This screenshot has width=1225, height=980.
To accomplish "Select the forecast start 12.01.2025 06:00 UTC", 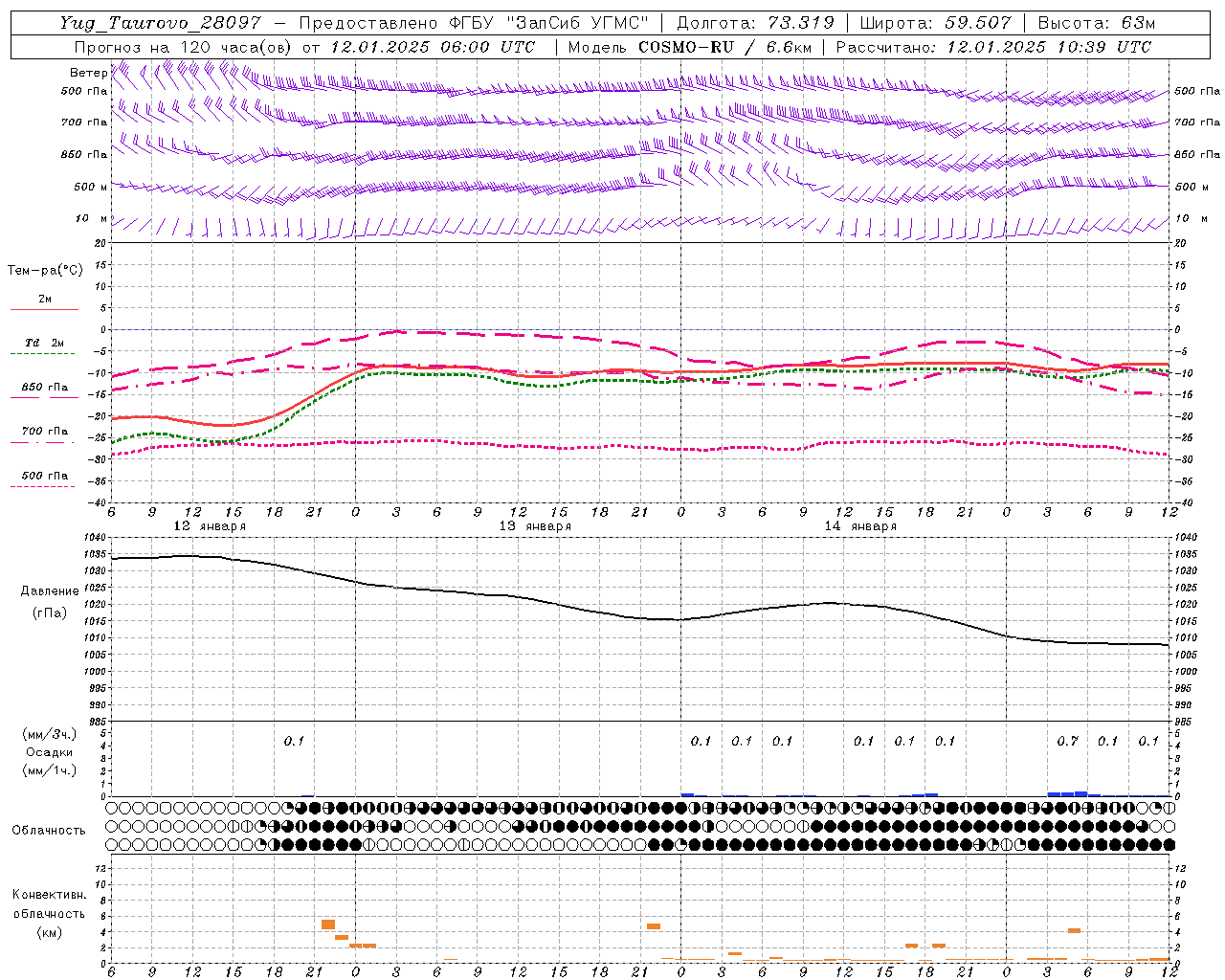I will pyautogui.click(x=433, y=47).
